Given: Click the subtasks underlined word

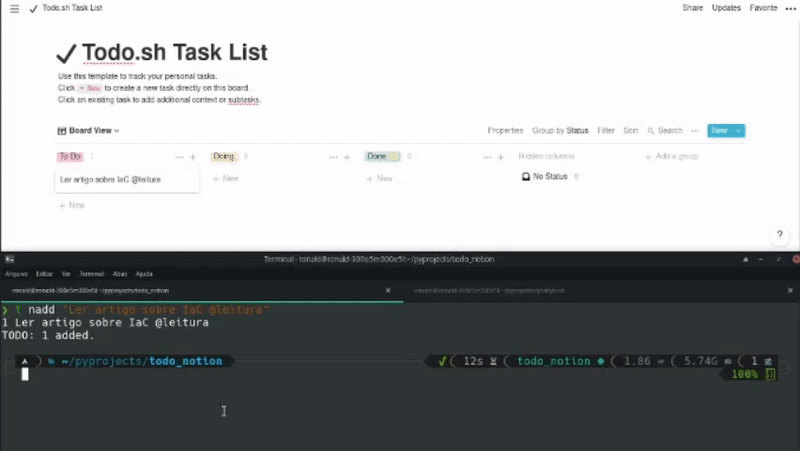Looking at the screenshot, I should coord(243,100).
